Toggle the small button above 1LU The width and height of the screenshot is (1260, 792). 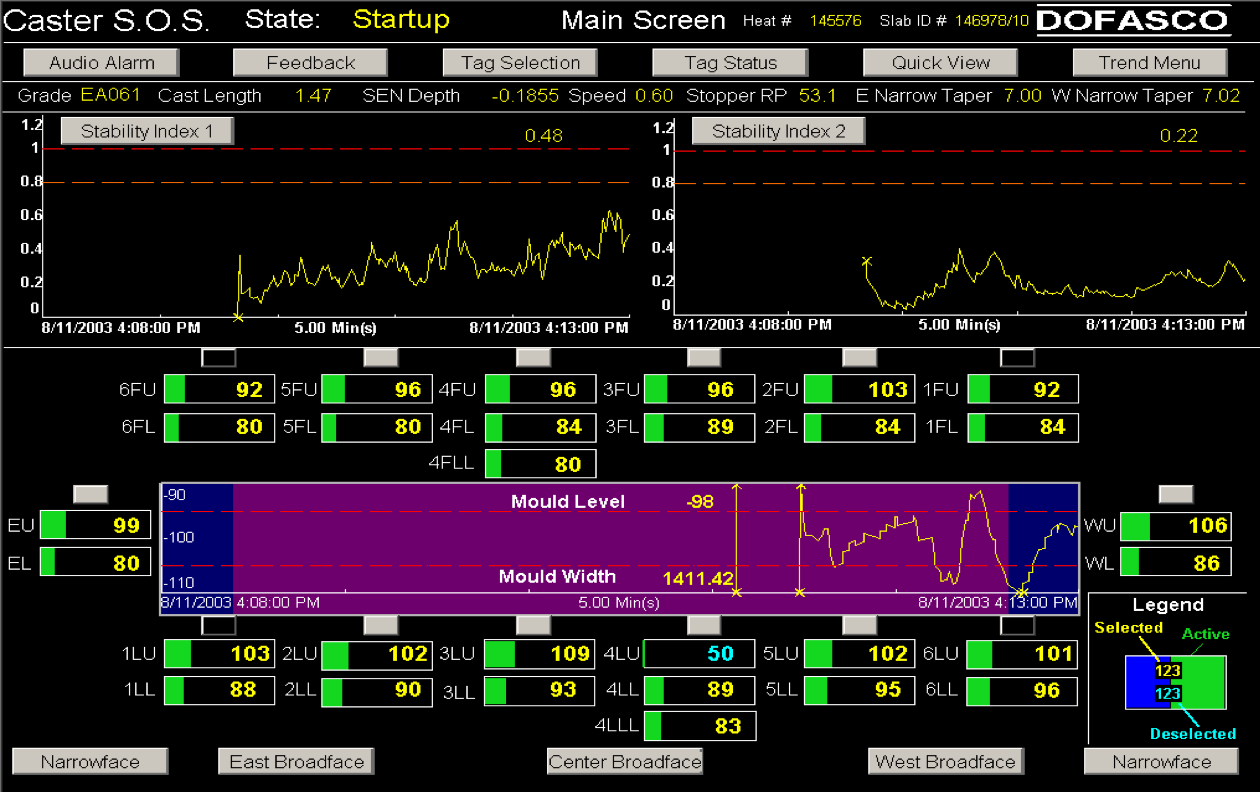(219, 625)
